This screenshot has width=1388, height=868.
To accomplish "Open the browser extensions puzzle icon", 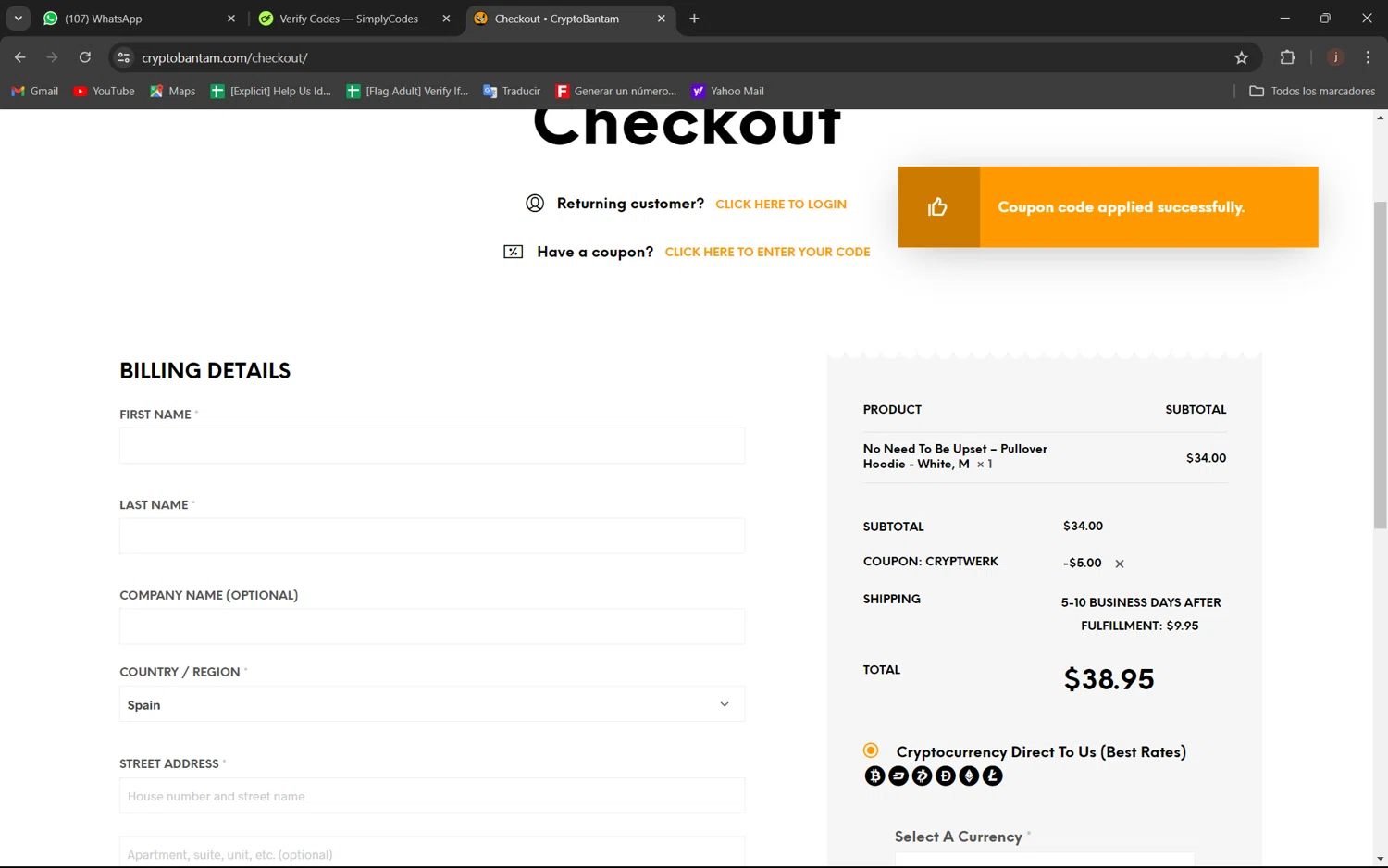I will [1287, 57].
